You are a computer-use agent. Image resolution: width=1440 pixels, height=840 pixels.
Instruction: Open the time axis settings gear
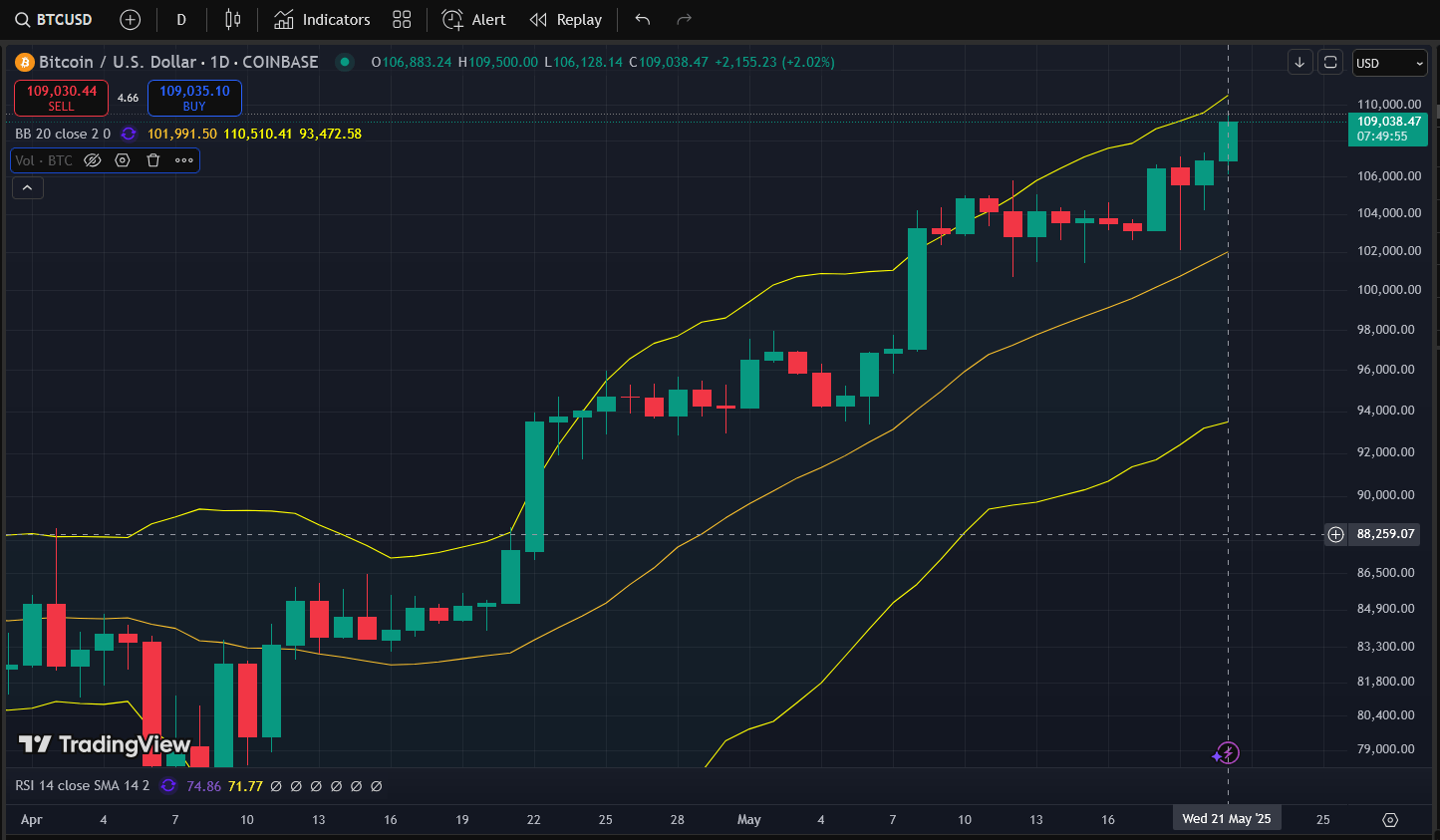[x=1390, y=819]
